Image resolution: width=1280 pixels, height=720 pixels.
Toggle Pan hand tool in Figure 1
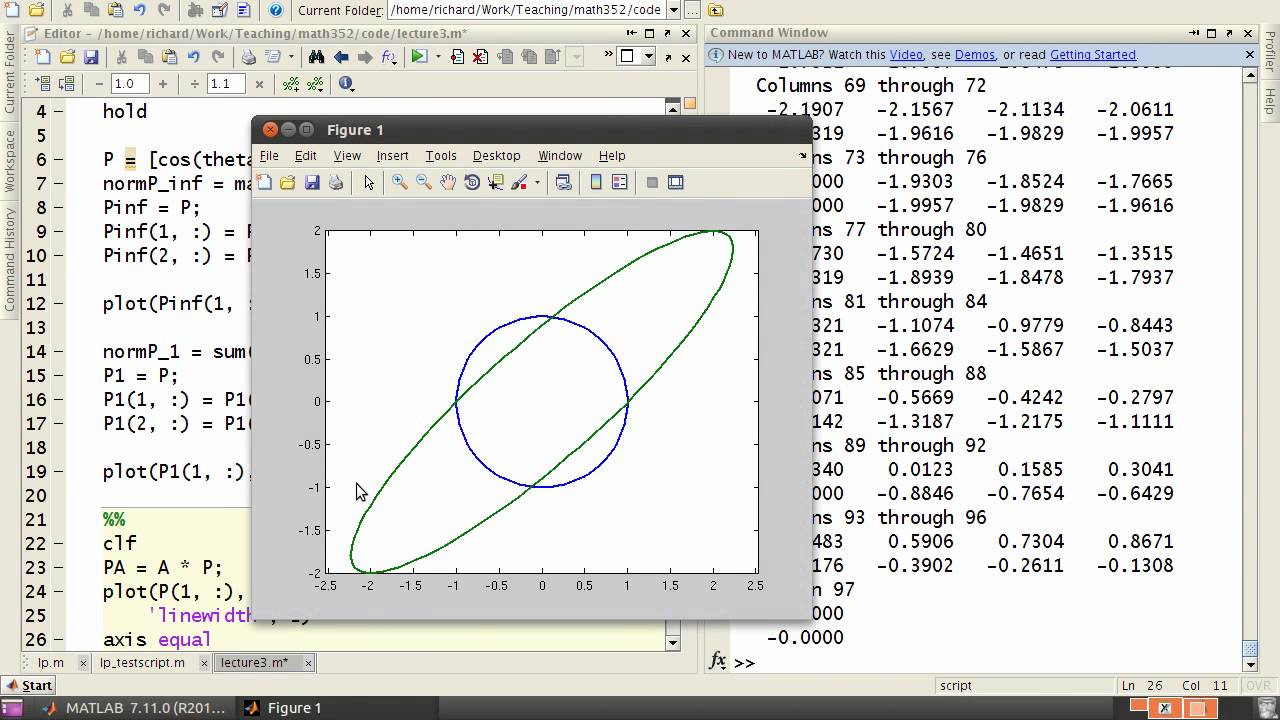pos(448,182)
